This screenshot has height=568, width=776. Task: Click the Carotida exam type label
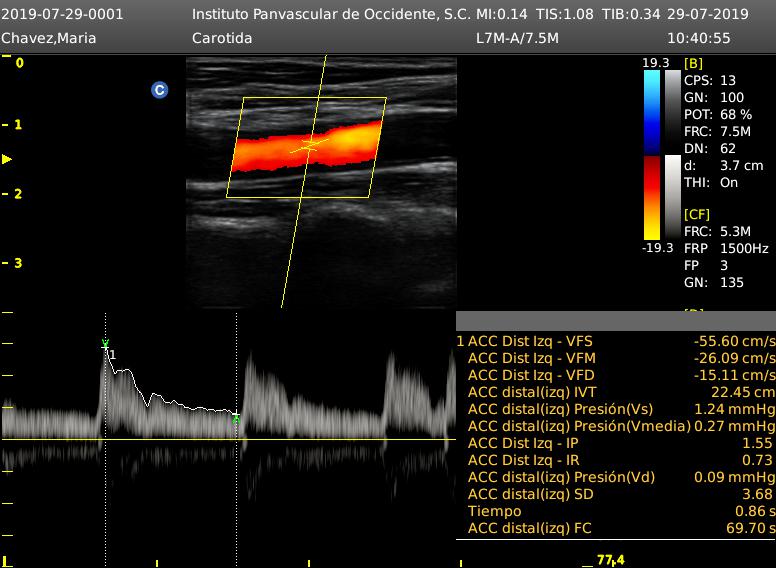(x=222, y=38)
